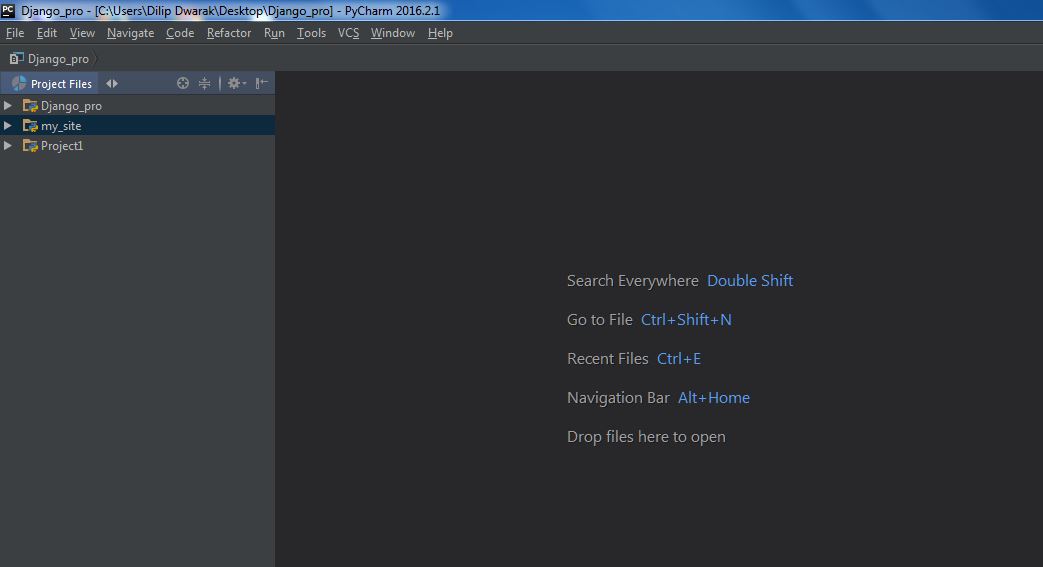Open the project panel gear settings menu
This screenshot has height=567, width=1043.
(236, 83)
